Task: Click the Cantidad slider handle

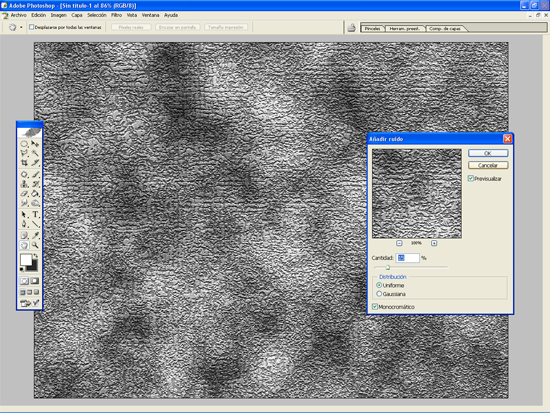Action: click(x=388, y=267)
